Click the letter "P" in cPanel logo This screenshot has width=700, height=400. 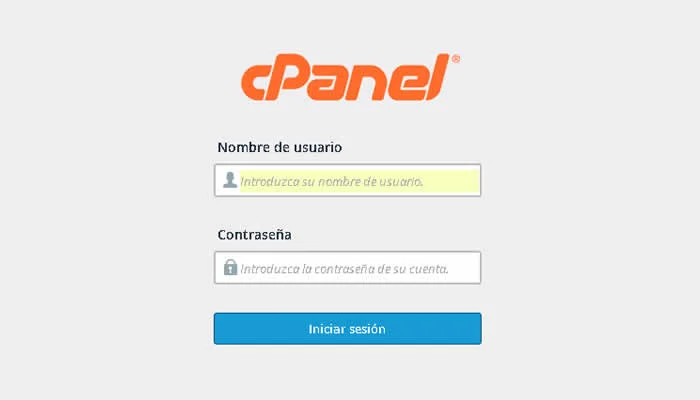(285, 77)
